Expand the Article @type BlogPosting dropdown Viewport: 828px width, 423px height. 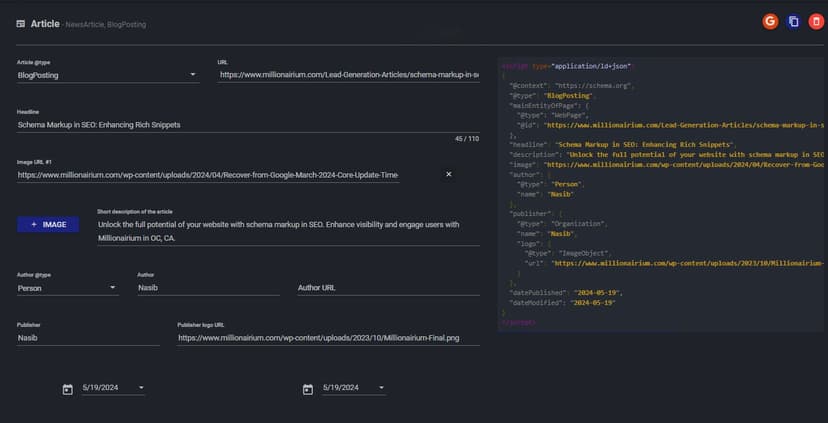pyautogui.click(x=193, y=74)
